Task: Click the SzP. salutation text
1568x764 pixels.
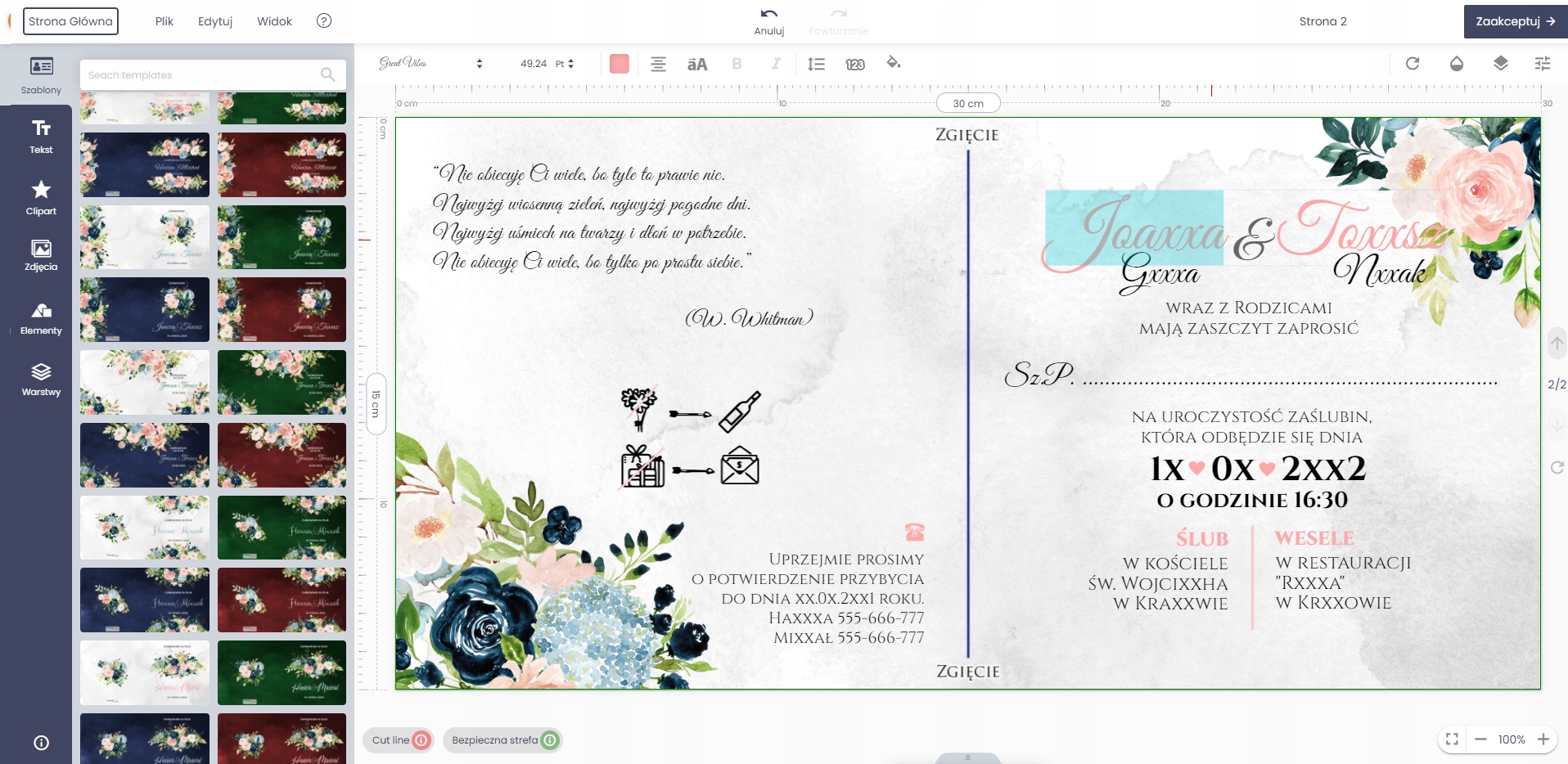Action: click(1039, 375)
